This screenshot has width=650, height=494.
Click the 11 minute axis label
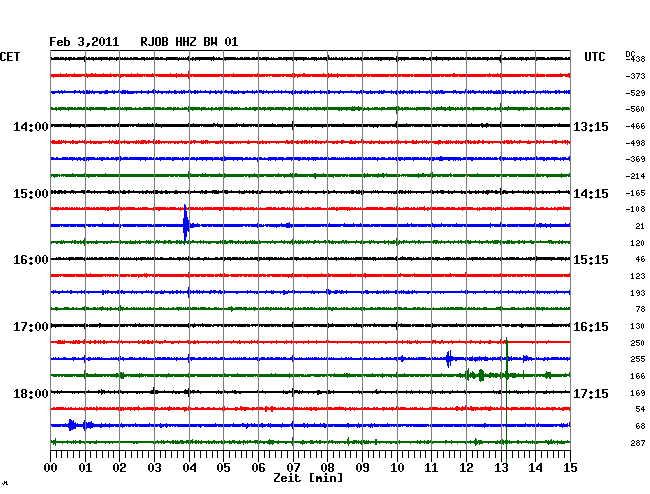click(432, 468)
